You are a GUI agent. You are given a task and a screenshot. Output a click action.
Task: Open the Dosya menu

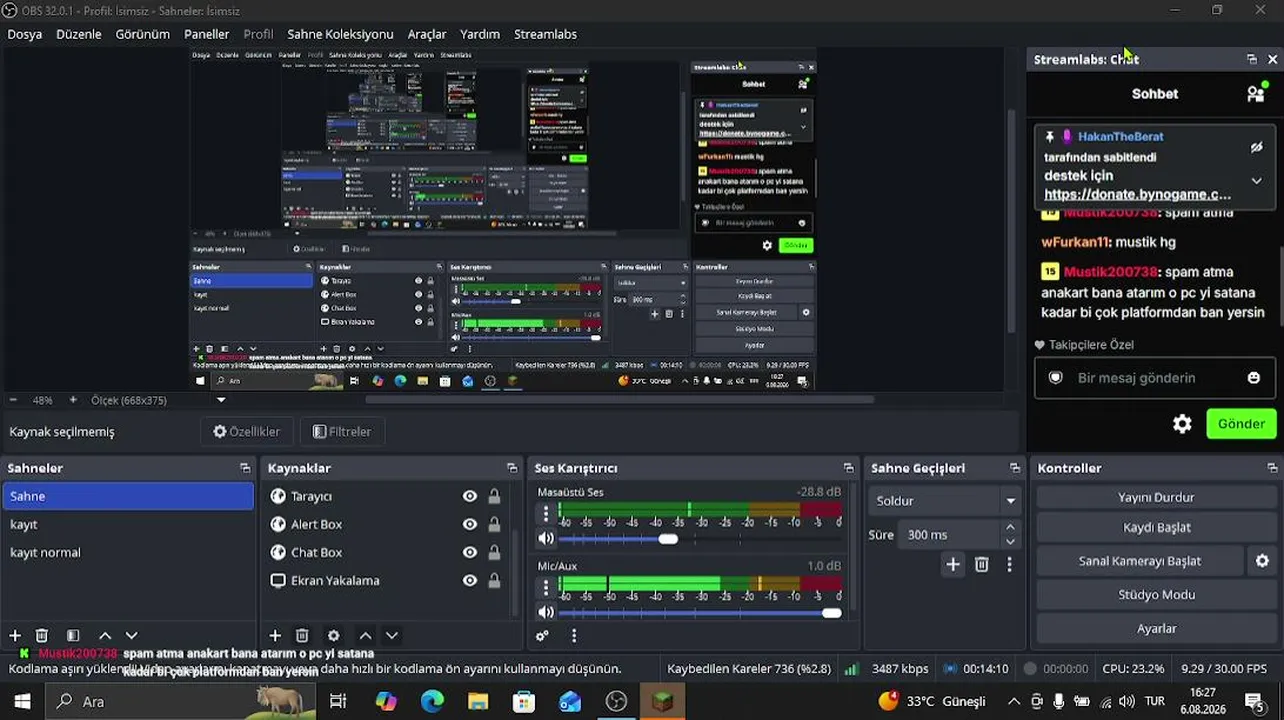[x=25, y=34]
